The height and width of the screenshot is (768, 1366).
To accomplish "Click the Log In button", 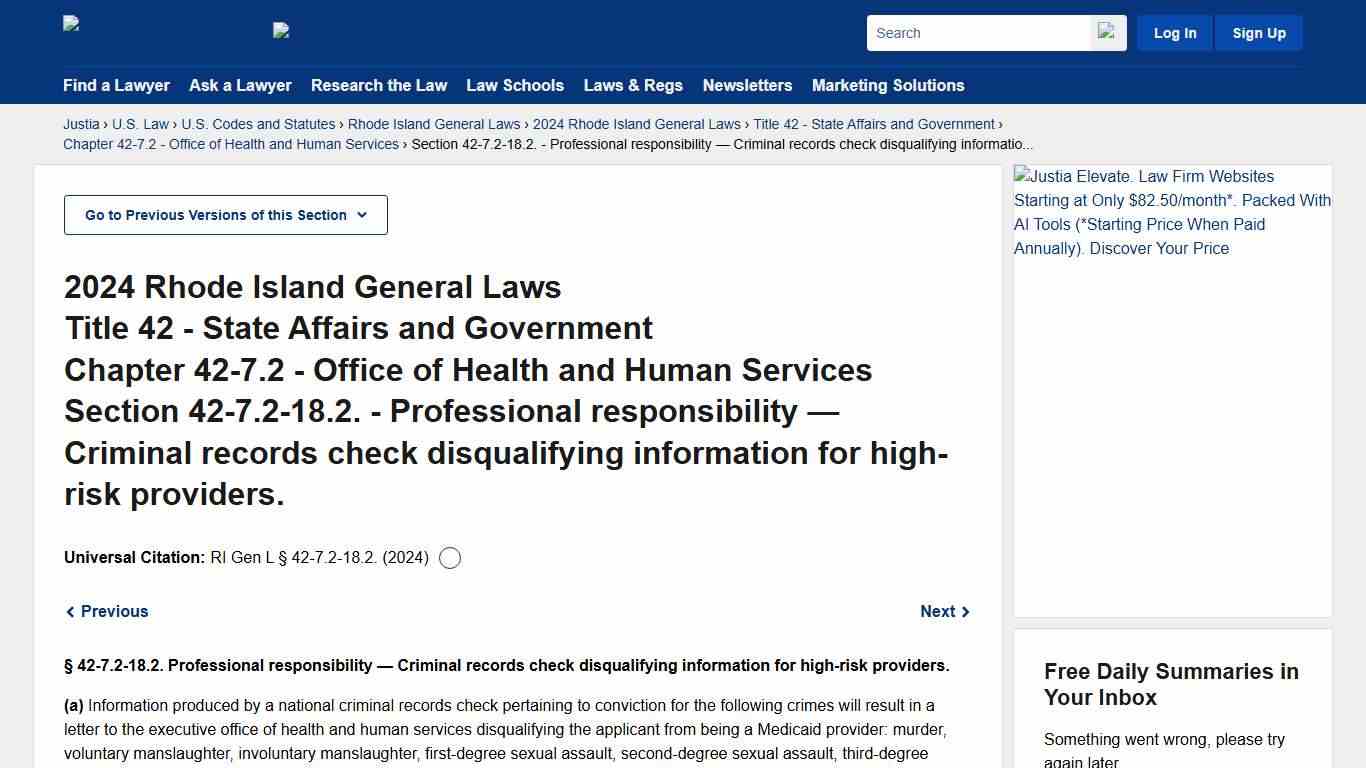I will coord(1174,32).
